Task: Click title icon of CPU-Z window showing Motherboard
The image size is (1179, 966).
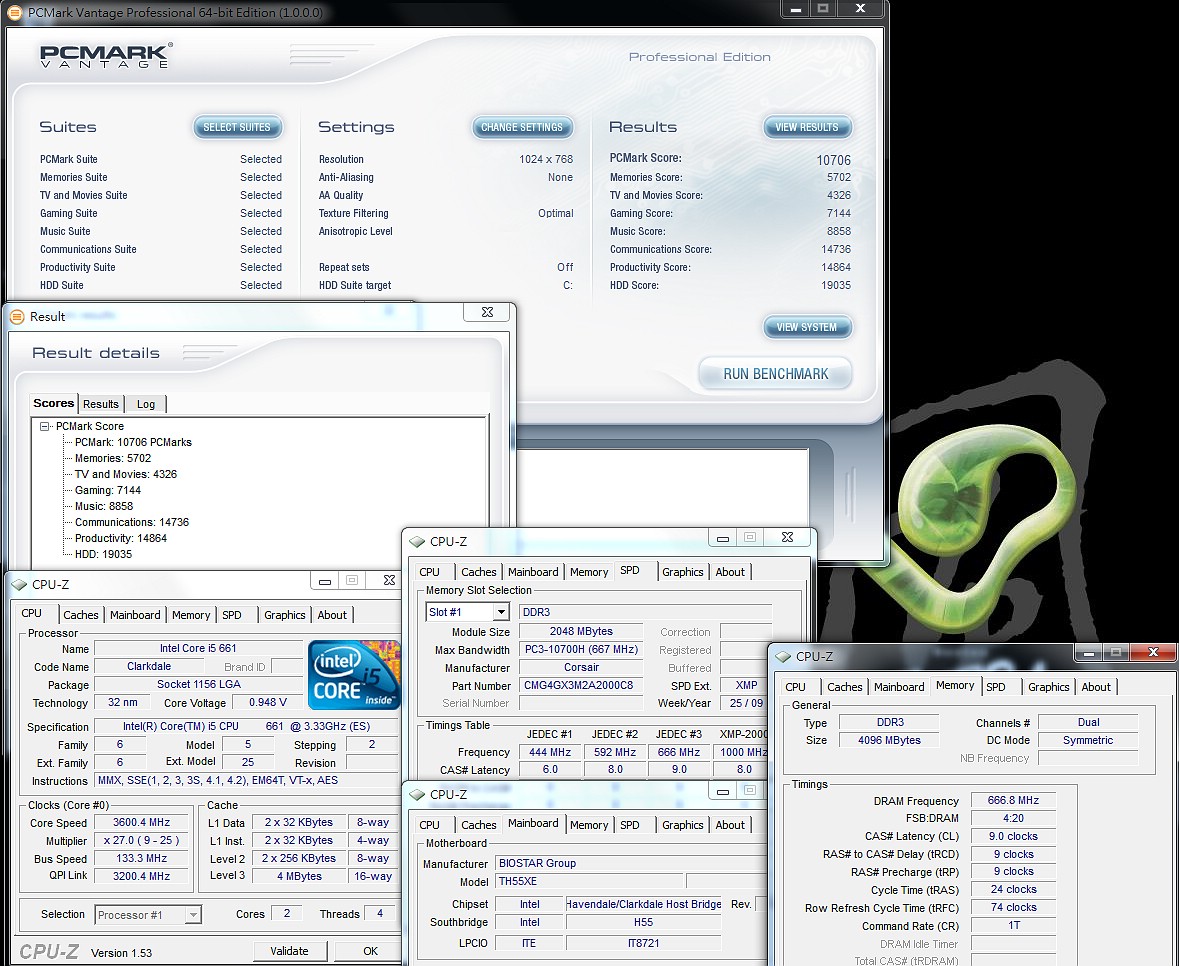Action: pyautogui.click(x=417, y=795)
